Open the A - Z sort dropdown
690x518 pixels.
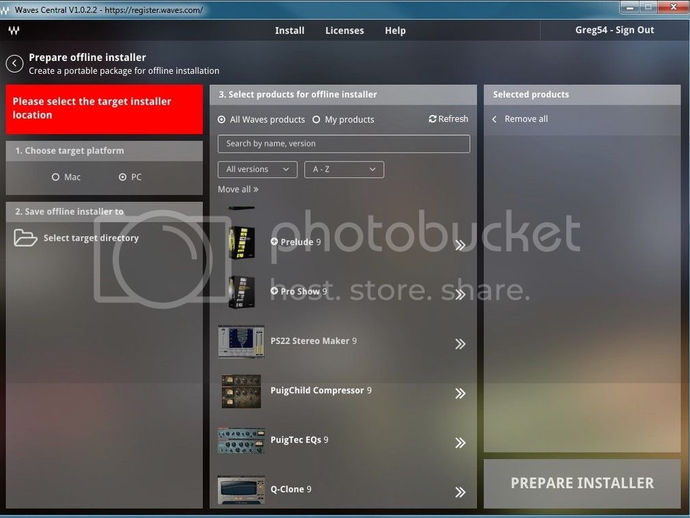click(x=344, y=169)
